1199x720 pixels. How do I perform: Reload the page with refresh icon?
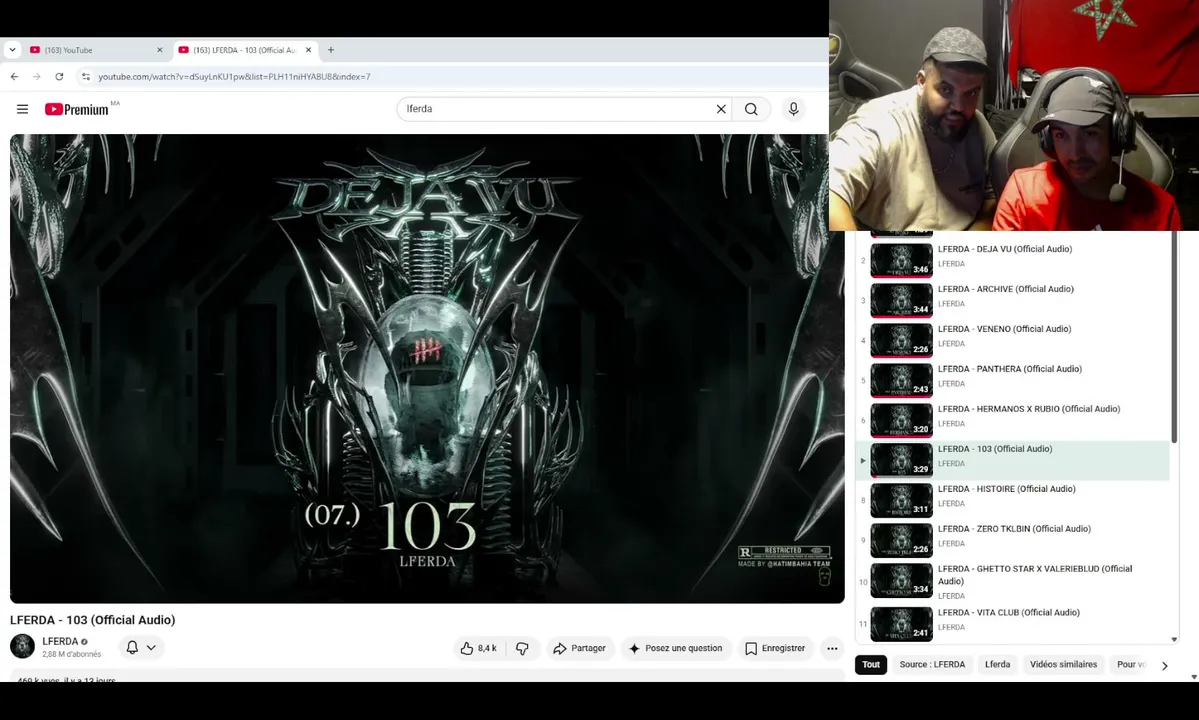[x=59, y=76]
